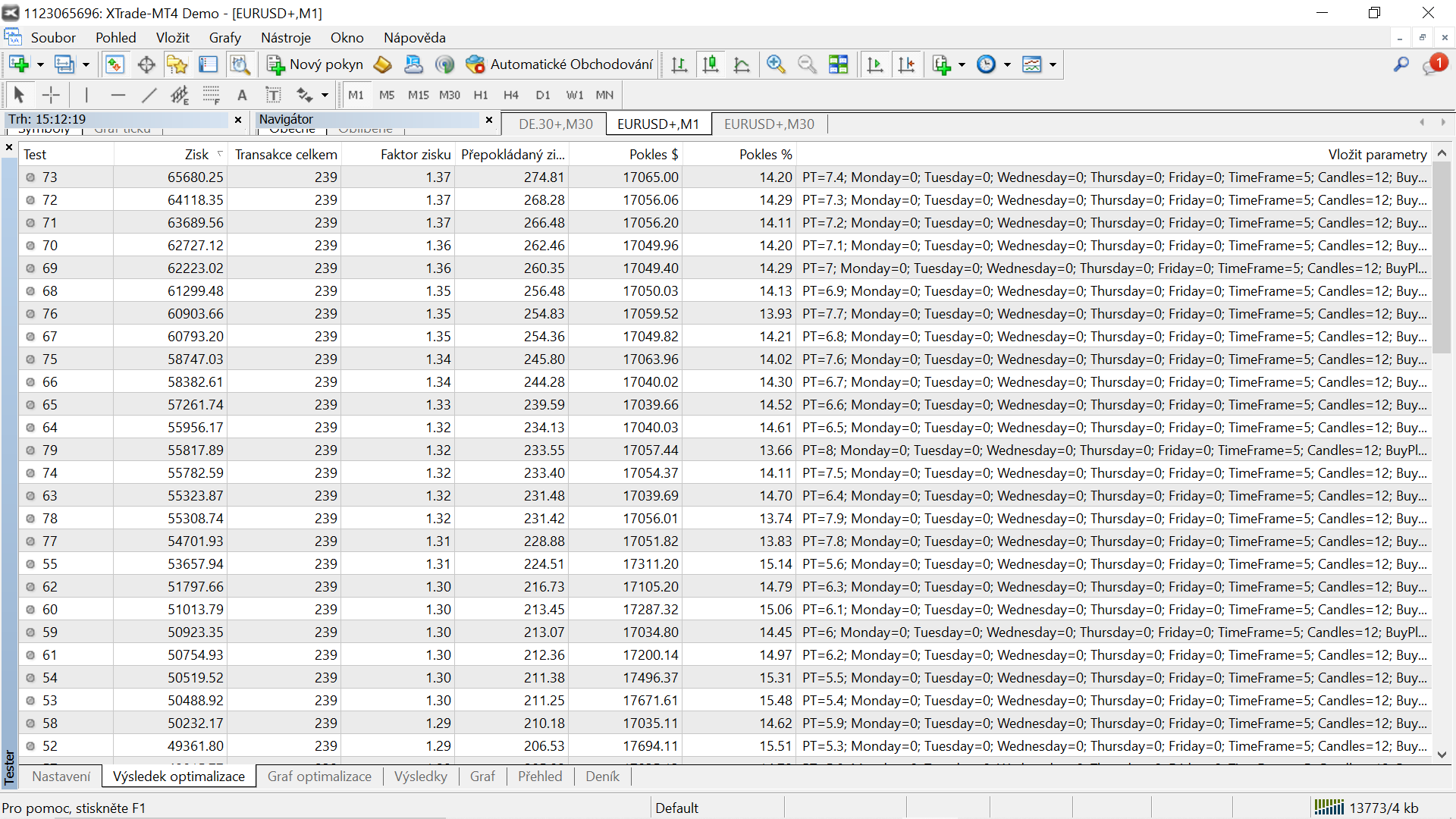Click the search magnifier icon at right
This screenshot has width=1456, height=819.
coord(1401,64)
